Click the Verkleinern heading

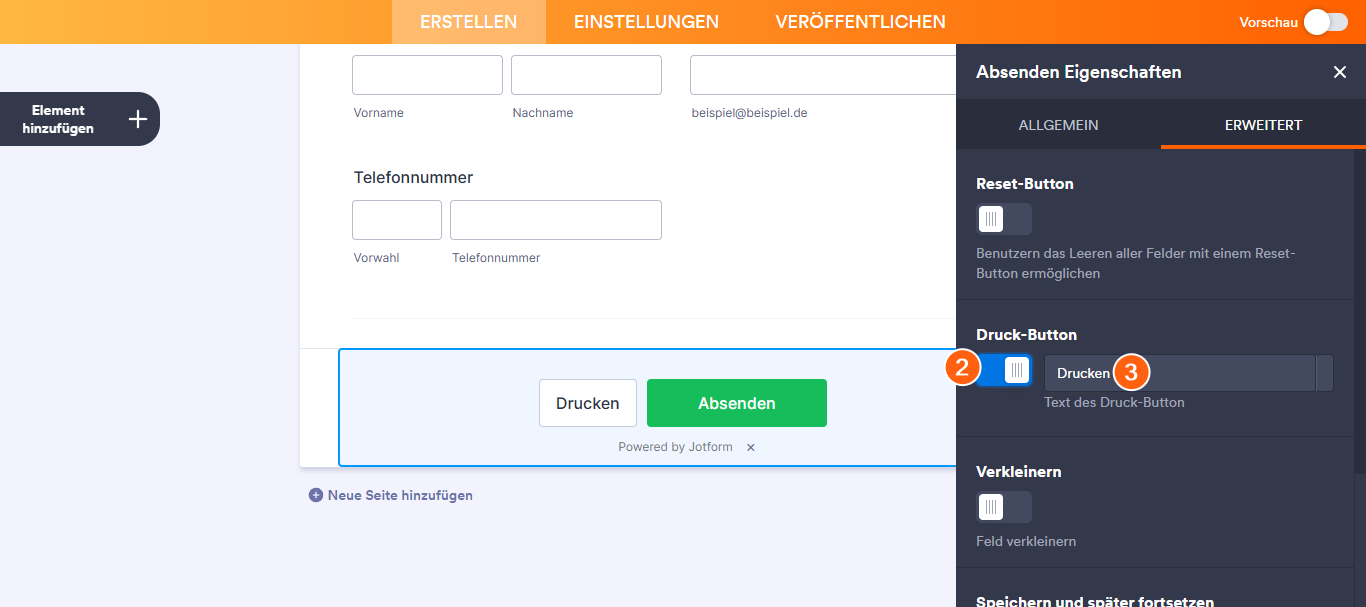click(1019, 471)
